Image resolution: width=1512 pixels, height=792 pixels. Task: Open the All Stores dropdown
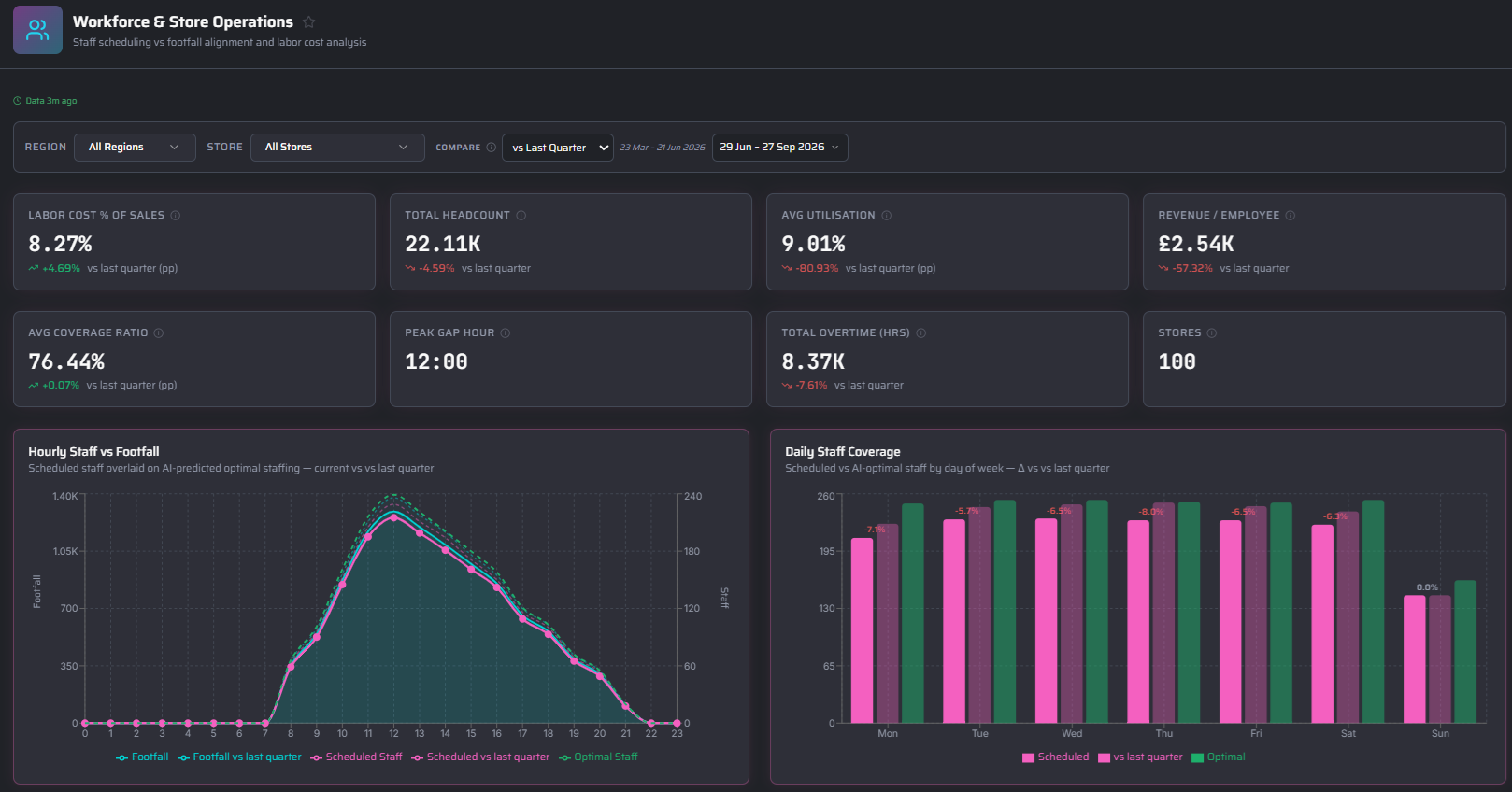pyautogui.click(x=337, y=148)
